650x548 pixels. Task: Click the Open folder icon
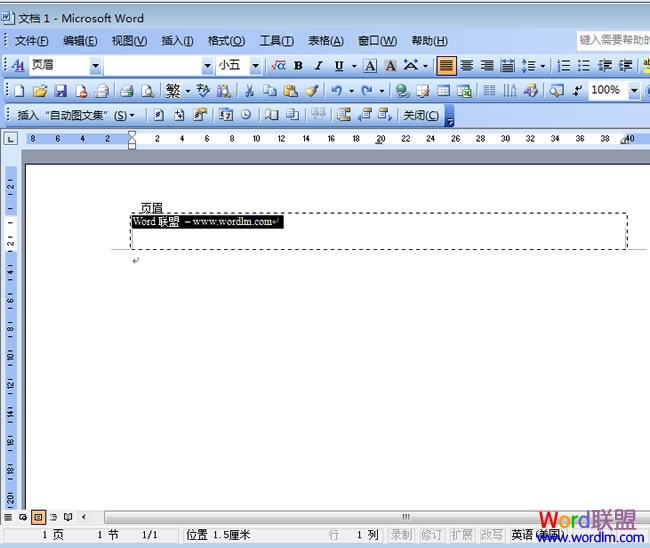click(x=40, y=90)
